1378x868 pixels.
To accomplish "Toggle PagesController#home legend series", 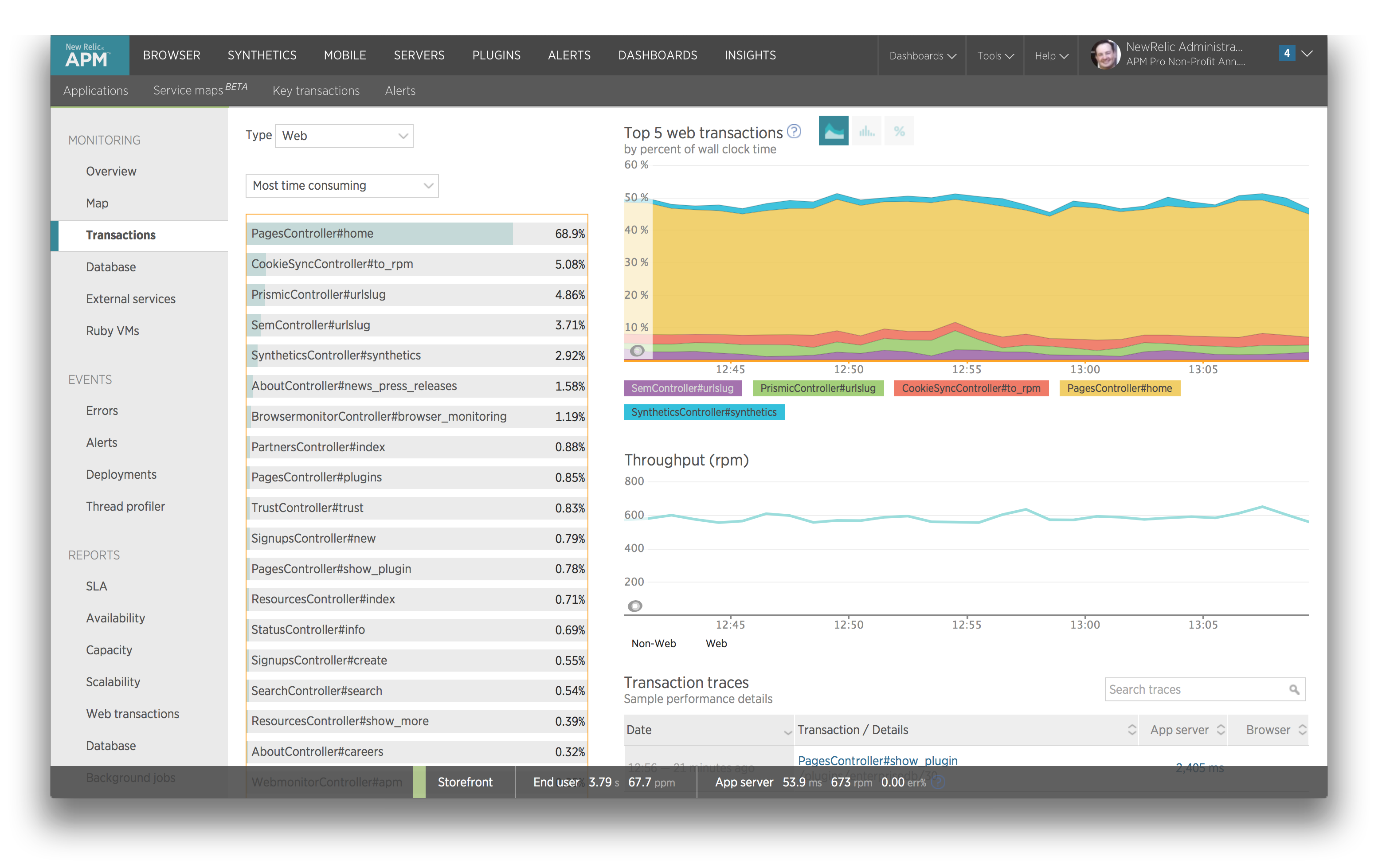I will [x=1120, y=388].
